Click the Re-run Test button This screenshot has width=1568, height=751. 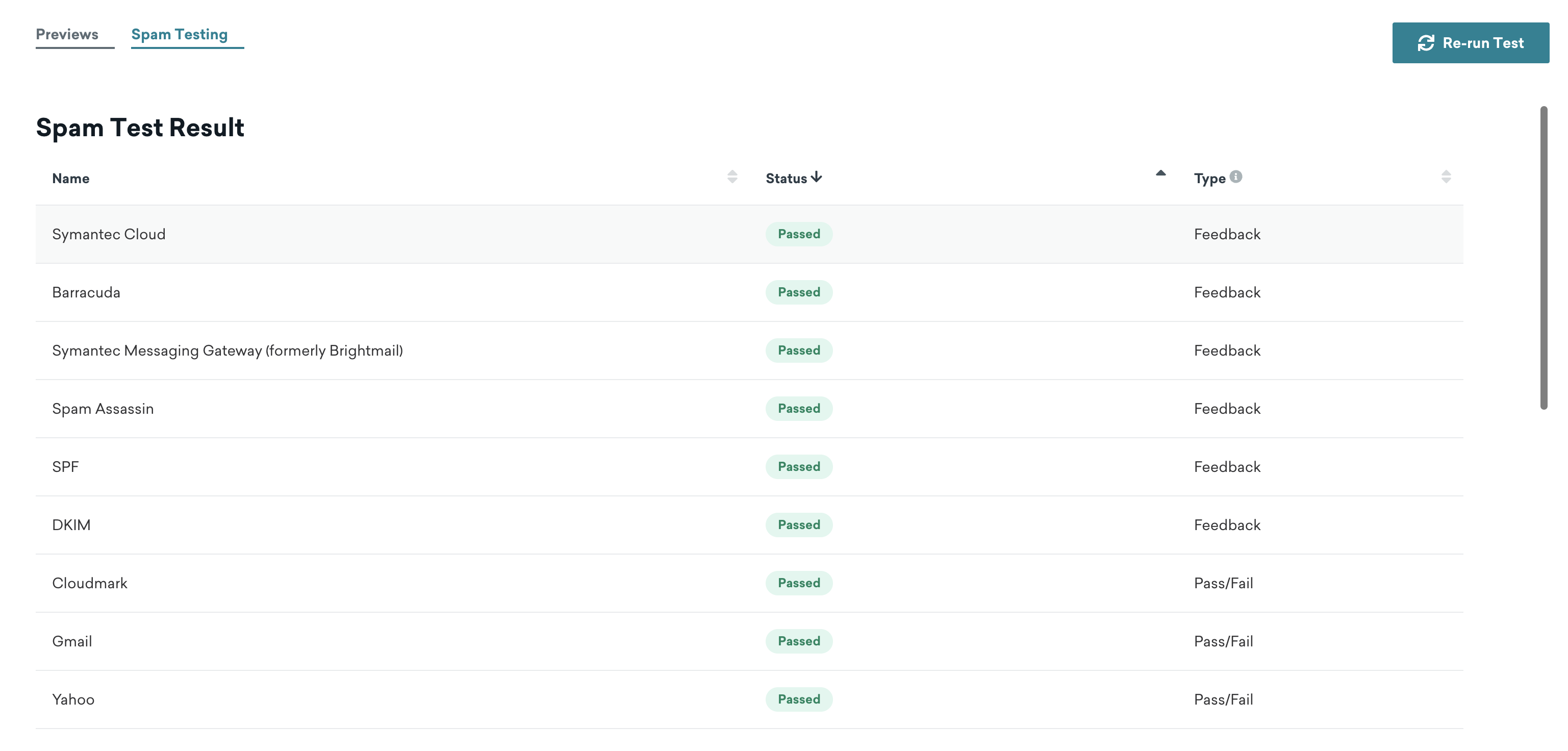pos(1471,42)
